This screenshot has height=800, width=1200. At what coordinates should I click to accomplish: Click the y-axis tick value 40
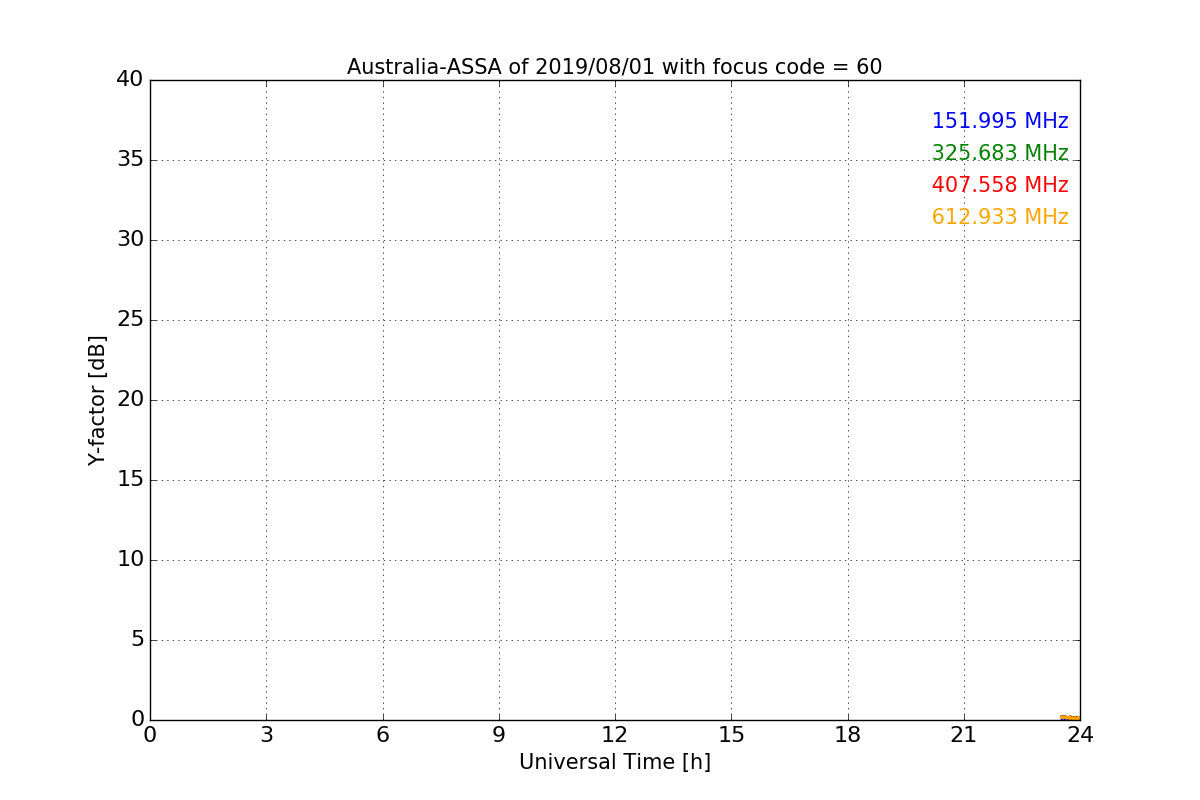130,79
